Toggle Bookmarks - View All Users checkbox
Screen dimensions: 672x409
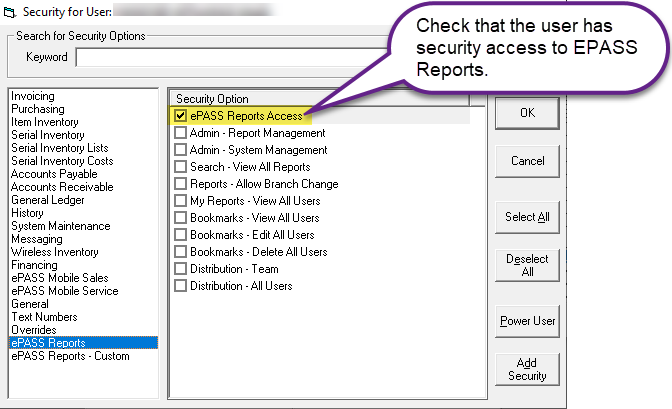pyautogui.click(x=180, y=218)
